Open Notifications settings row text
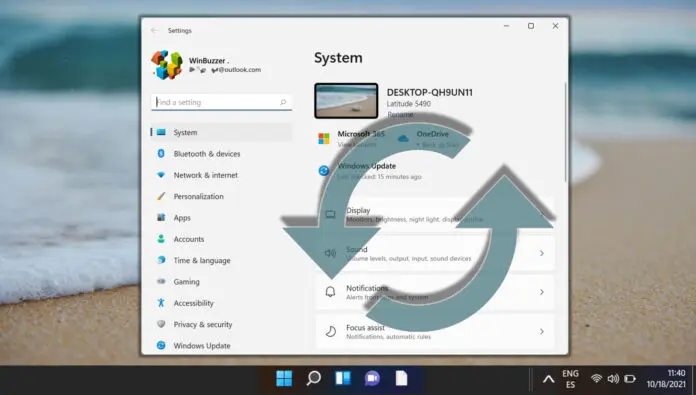Image resolution: width=696 pixels, height=395 pixels. click(388, 292)
